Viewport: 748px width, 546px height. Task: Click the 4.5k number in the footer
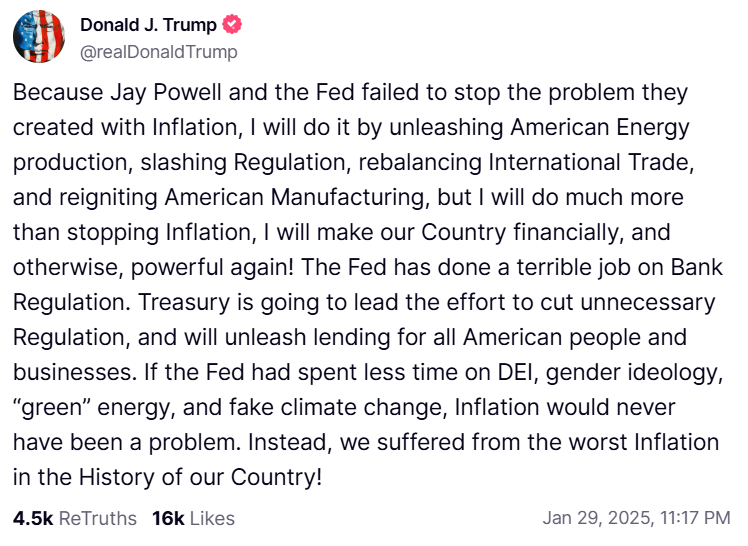click(33, 518)
